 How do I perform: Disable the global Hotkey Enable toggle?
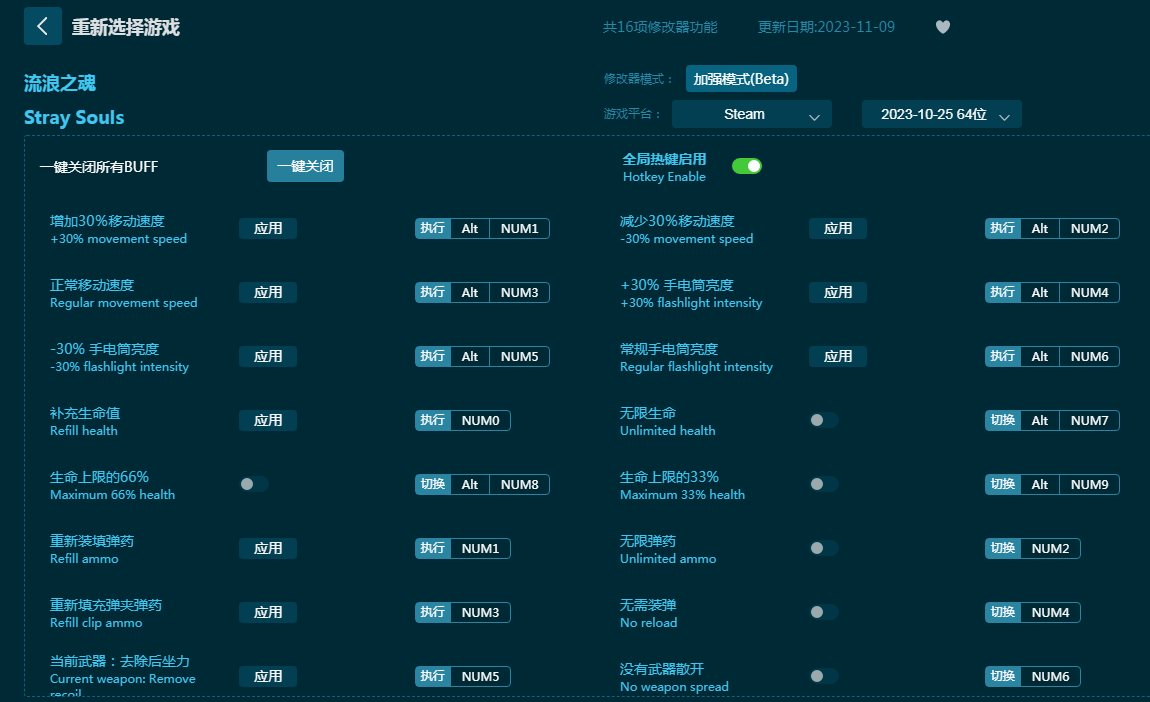tap(746, 166)
